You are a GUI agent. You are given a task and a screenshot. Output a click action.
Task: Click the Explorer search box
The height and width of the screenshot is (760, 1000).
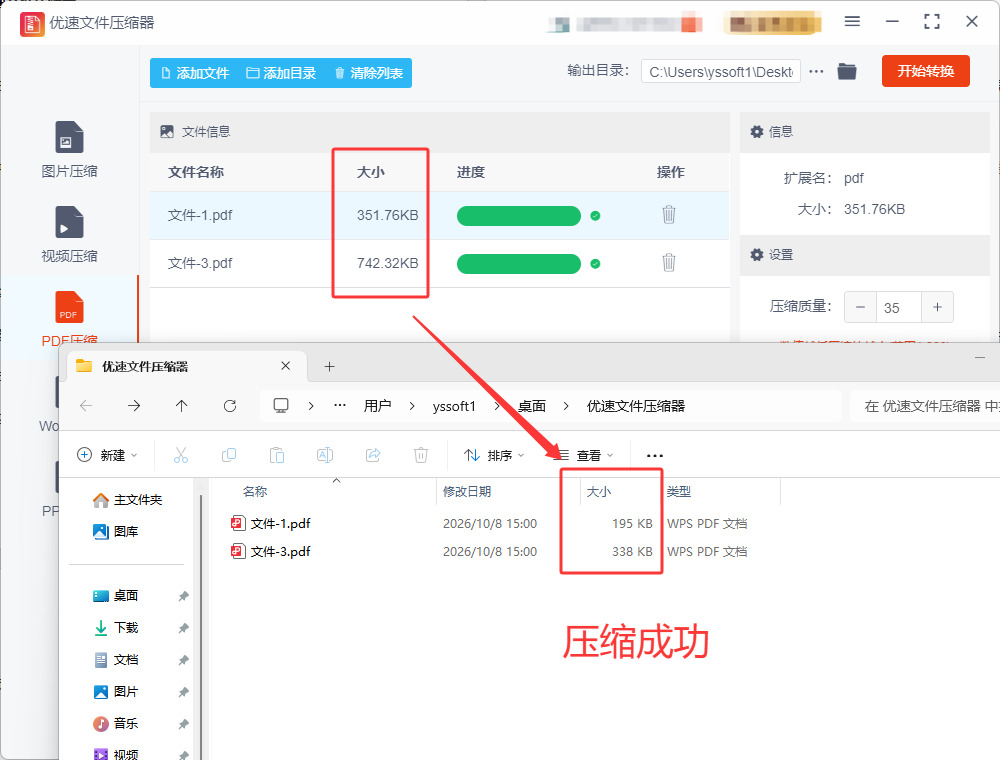926,406
